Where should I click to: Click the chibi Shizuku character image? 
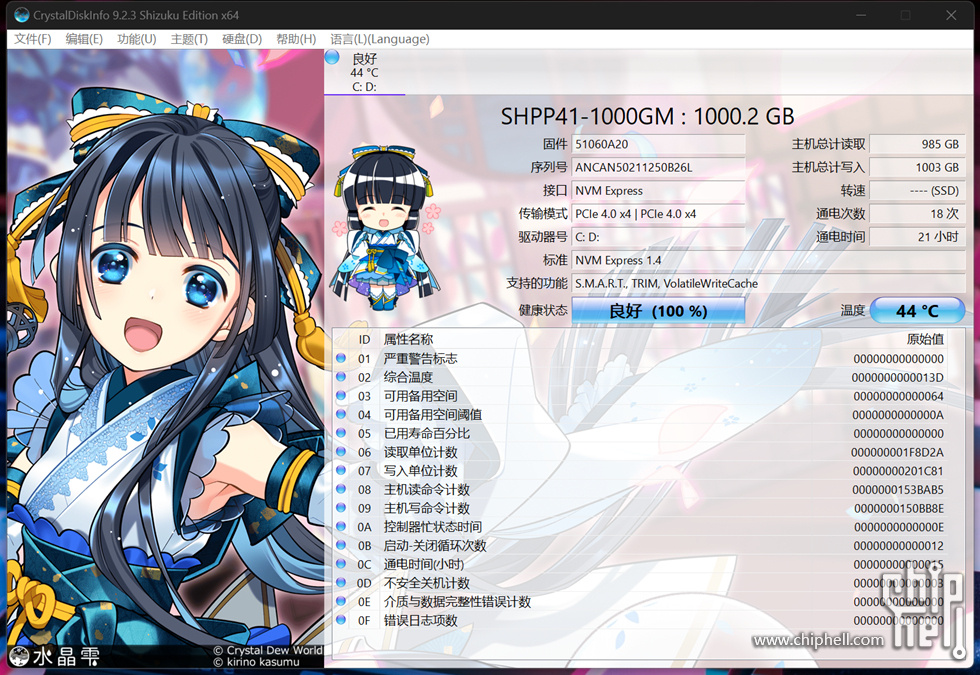(x=386, y=227)
